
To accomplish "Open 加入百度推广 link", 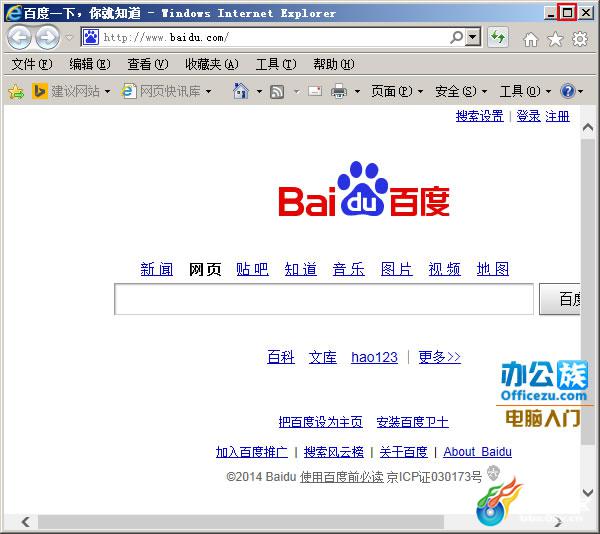I will click(x=252, y=452).
